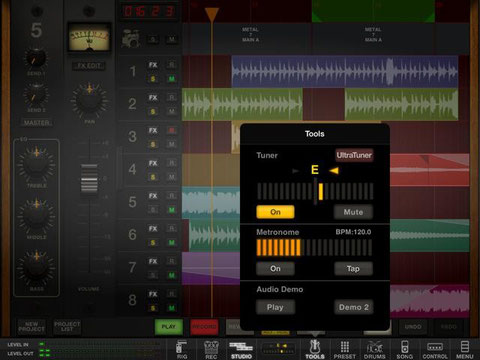Toggle solo on track 1
Image resolution: width=480 pixels, height=360 pixels.
[153, 79]
